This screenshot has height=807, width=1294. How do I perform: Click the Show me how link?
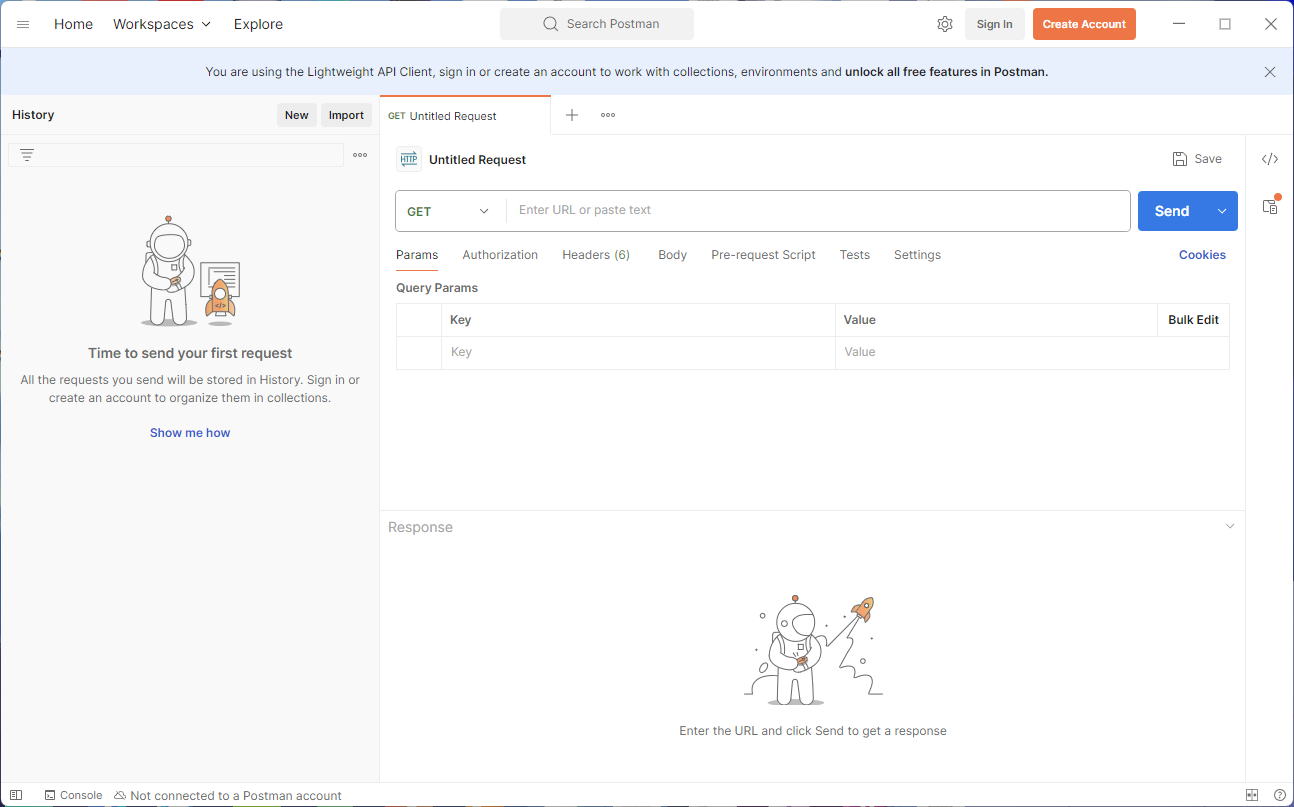click(190, 433)
